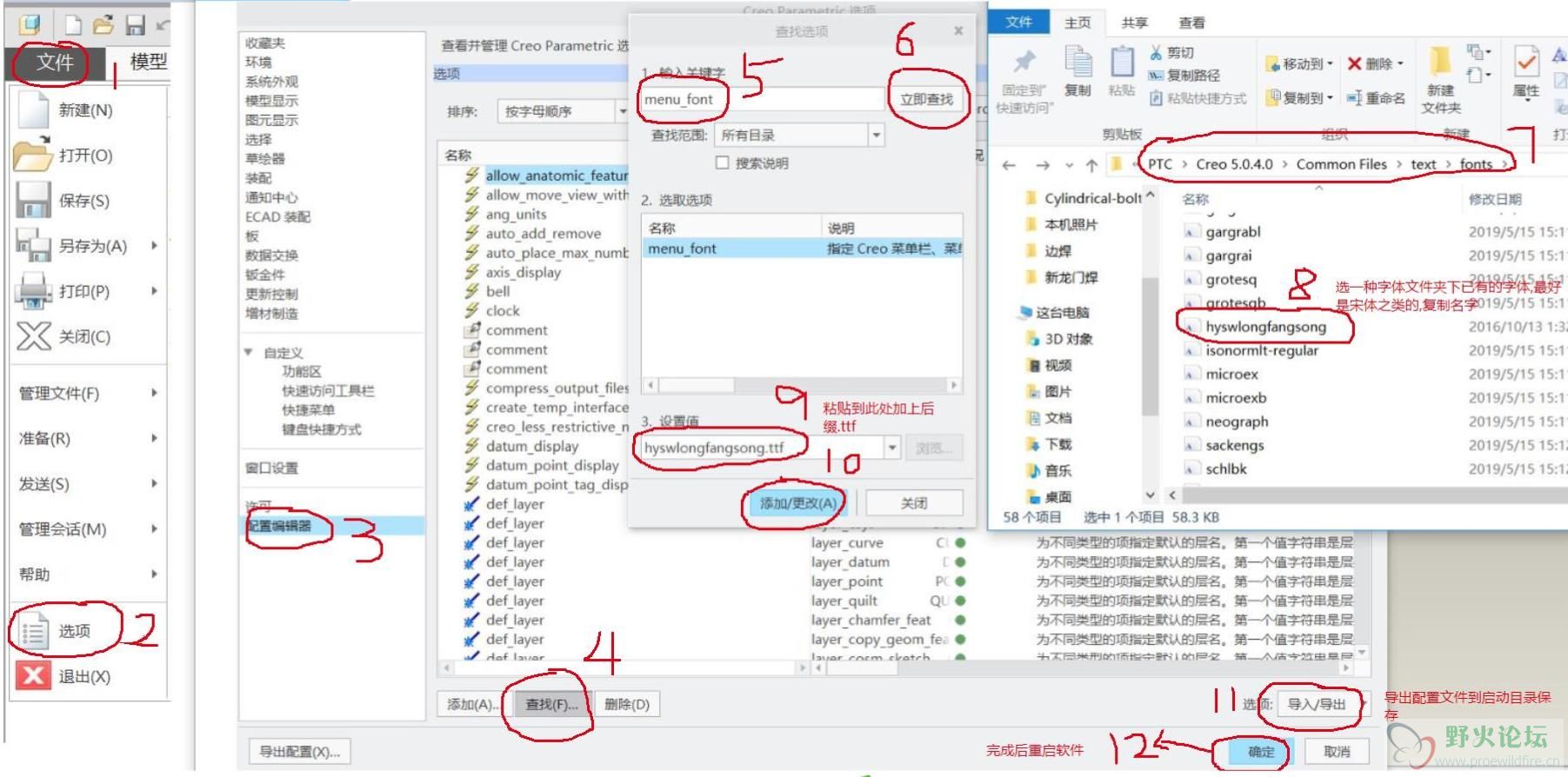
Task: Click 新建文件夹 in Explorer ribbon
Action: (1441, 81)
